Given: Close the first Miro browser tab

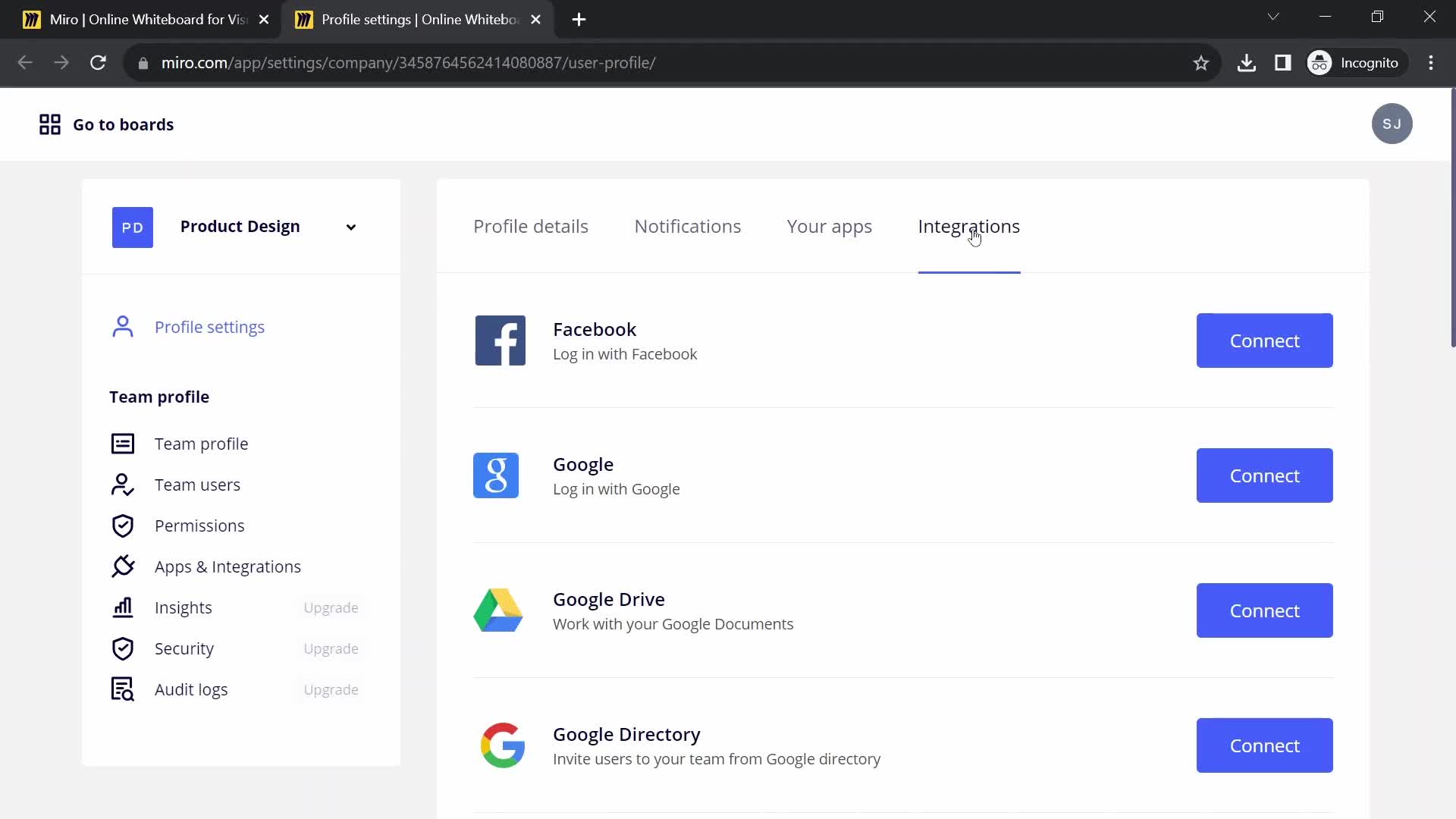Looking at the screenshot, I should point(264,20).
